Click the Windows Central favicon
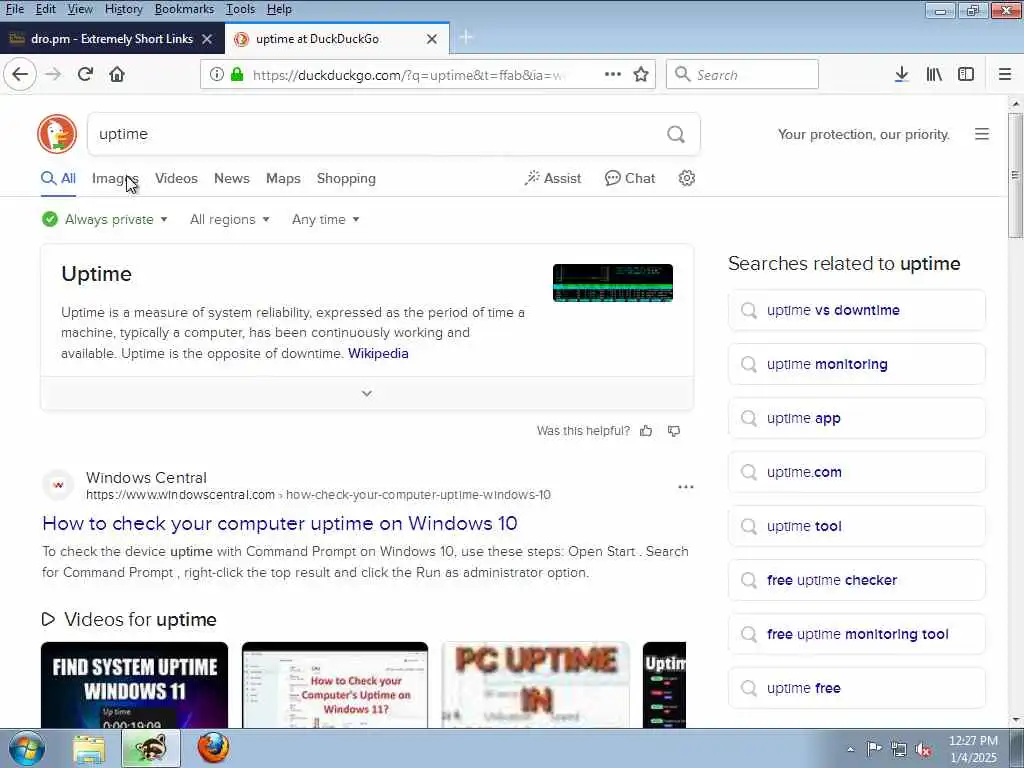Viewport: 1024px width, 768px height. coord(58,485)
